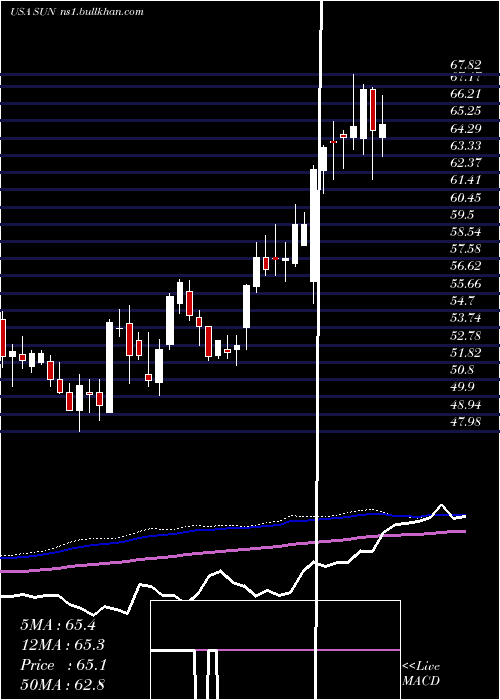Select the 50MA : 62.8 readout
The width and height of the screenshot is (500, 700).
62,684
